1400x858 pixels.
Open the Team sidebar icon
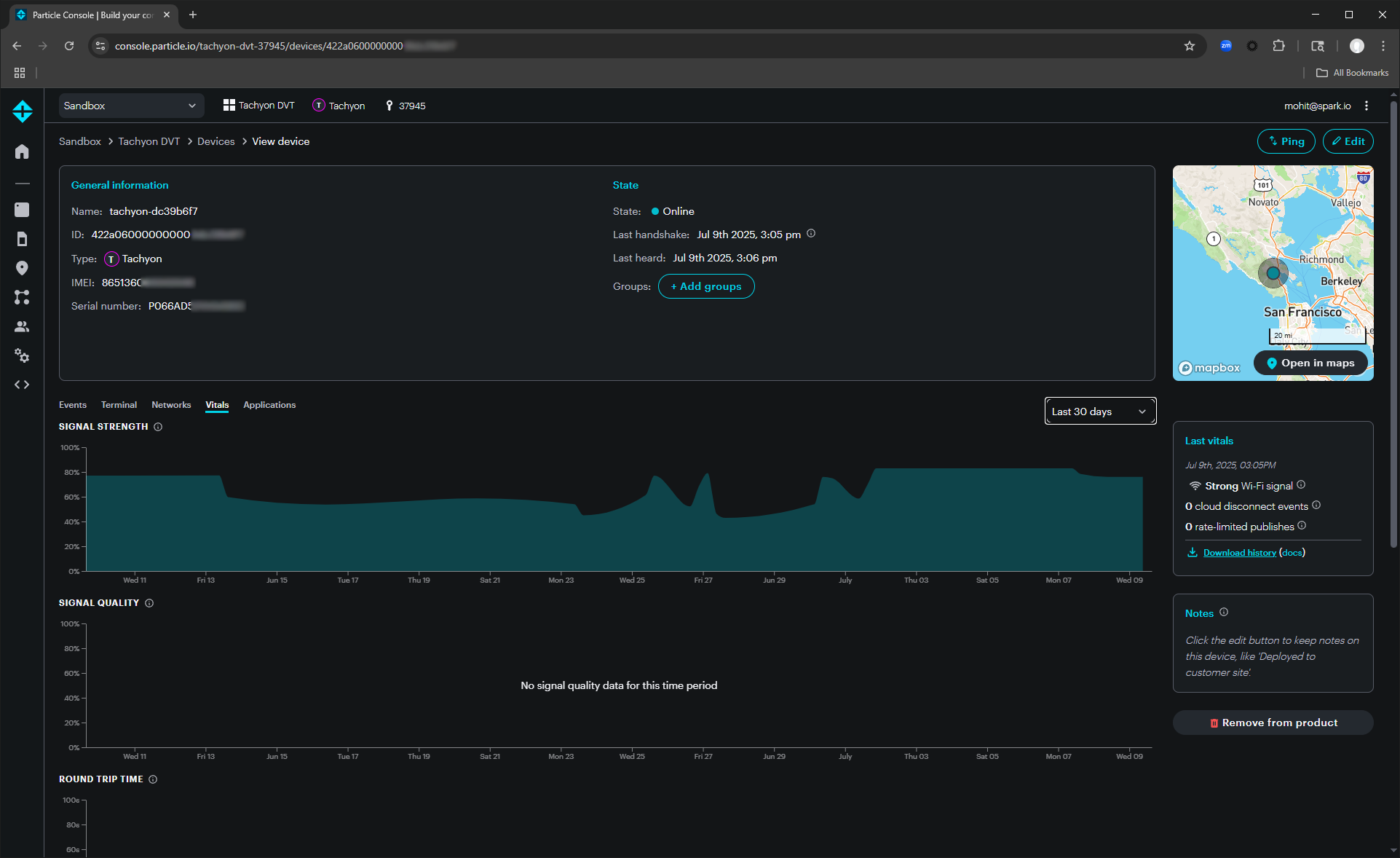pyautogui.click(x=22, y=326)
